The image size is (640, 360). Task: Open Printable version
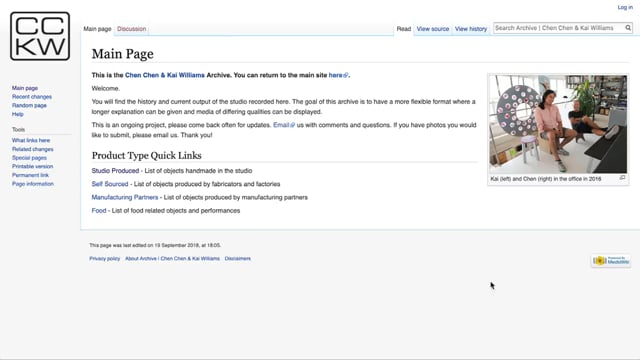(x=33, y=167)
